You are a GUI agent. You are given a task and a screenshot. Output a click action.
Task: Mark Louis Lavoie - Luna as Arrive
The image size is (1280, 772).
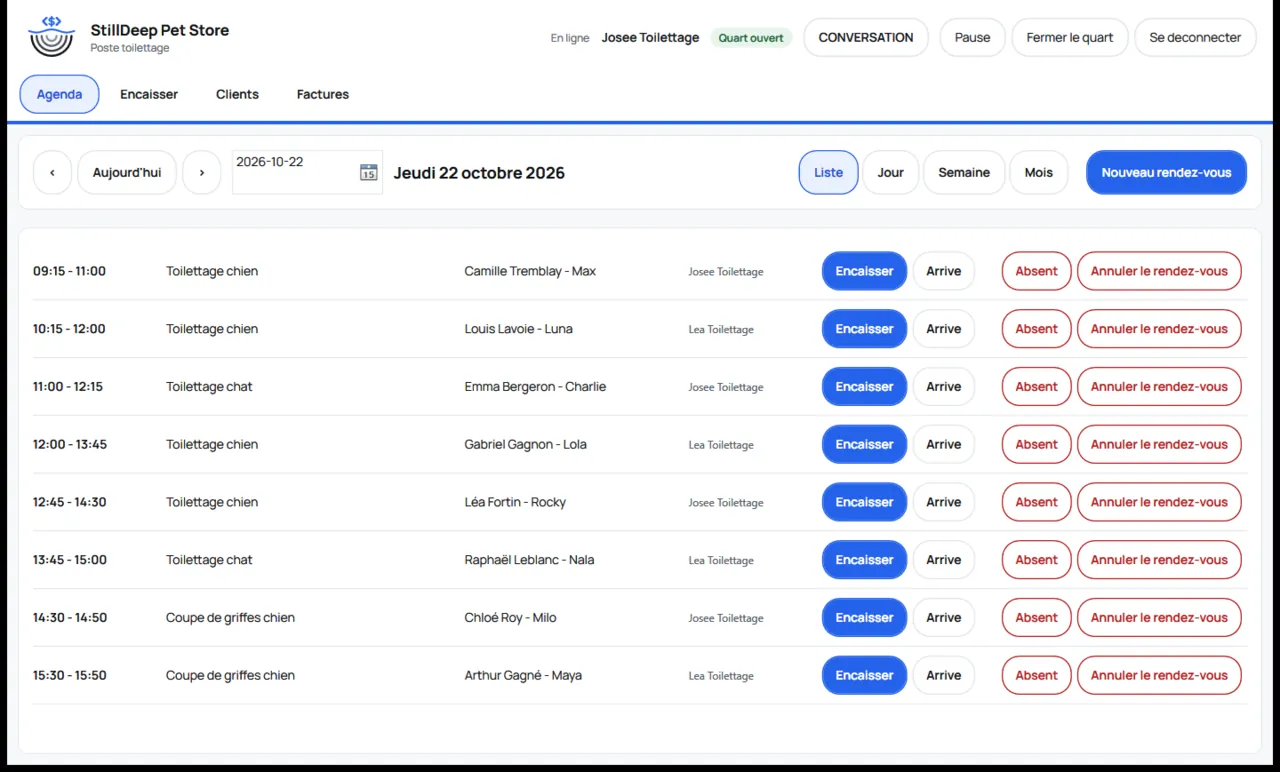[943, 329]
